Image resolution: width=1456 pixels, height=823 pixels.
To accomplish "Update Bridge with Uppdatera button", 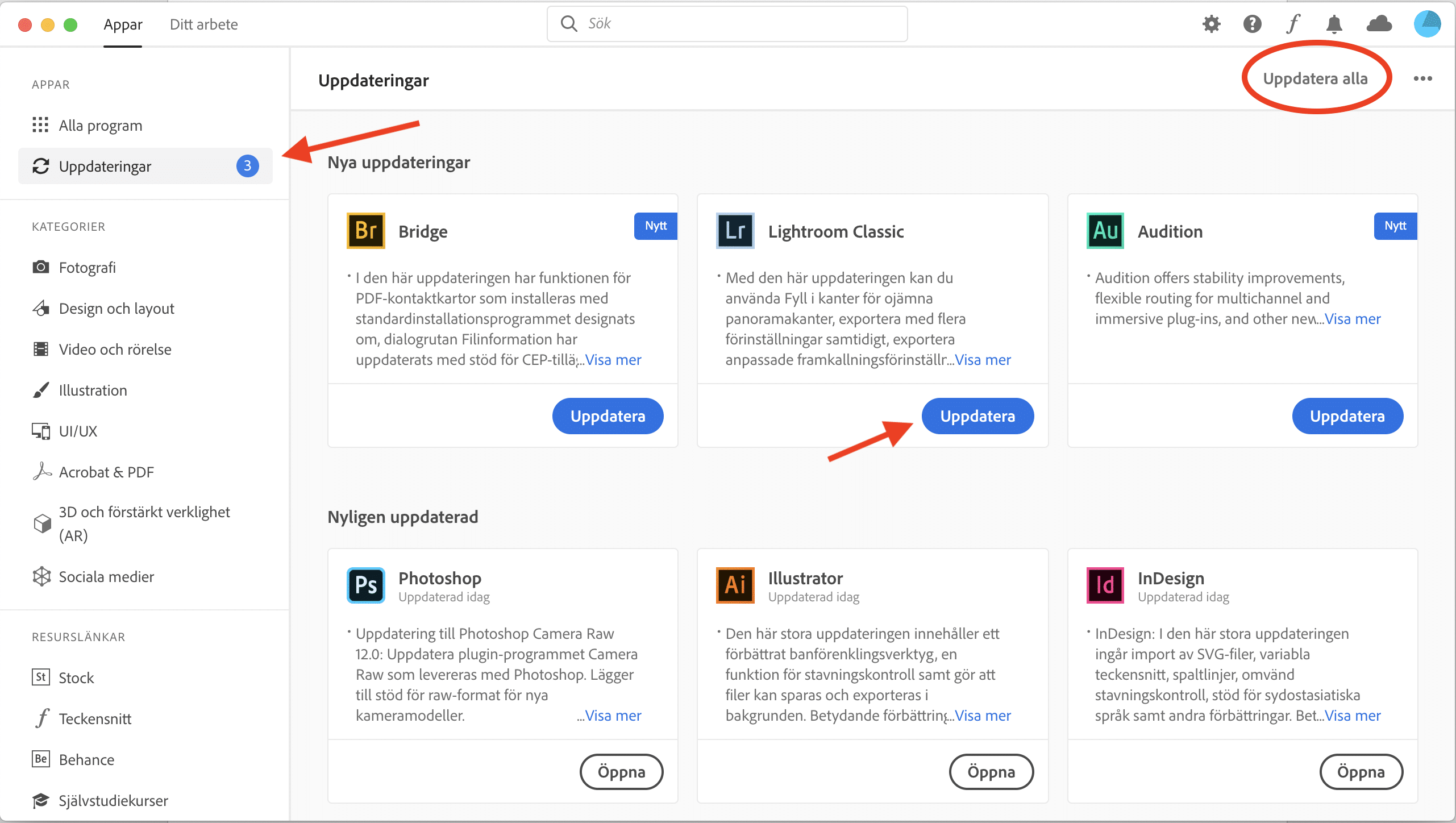I will (608, 416).
